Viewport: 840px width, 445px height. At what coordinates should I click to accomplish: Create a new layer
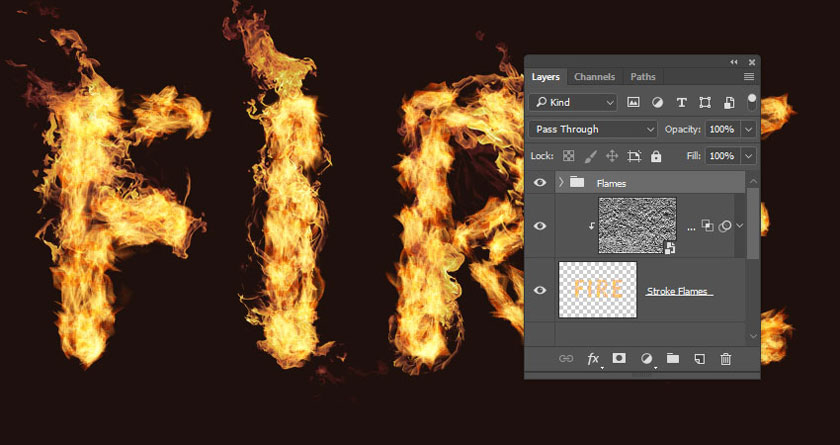[699, 359]
